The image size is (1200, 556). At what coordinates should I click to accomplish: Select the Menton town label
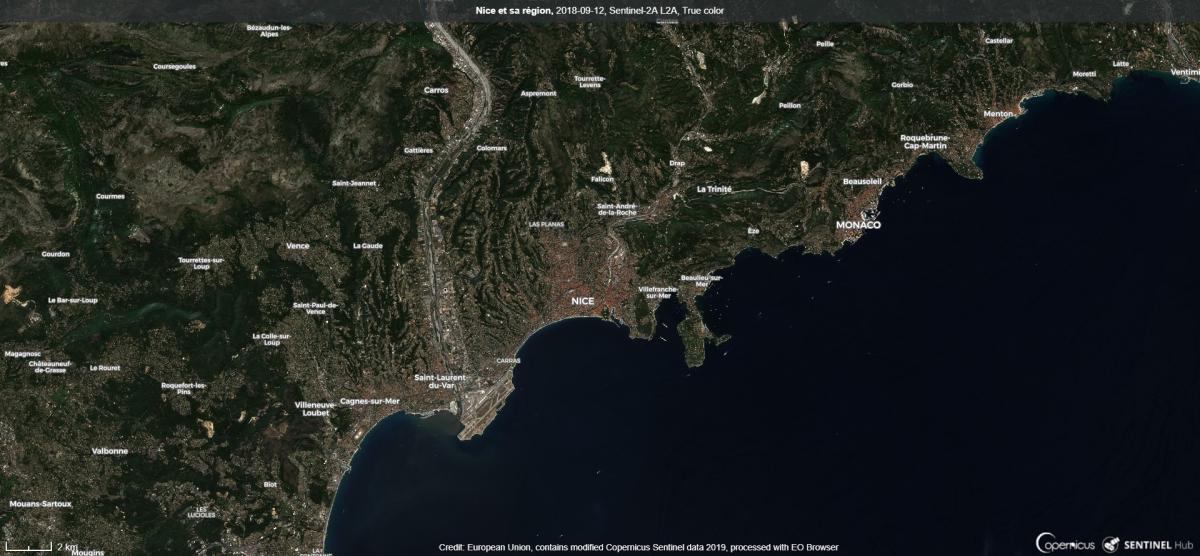[x=998, y=113]
